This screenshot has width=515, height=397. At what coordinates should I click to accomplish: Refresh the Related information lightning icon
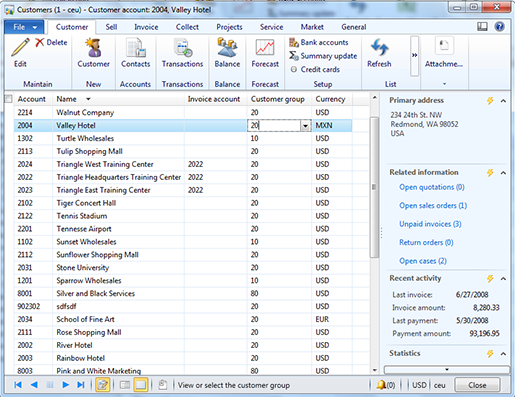point(490,172)
